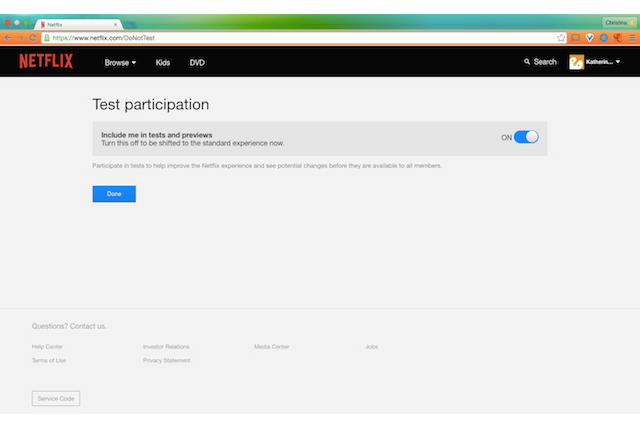Click the Netflix logo in header
The width and height of the screenshot is (640, 426).
tap(45, 62)
